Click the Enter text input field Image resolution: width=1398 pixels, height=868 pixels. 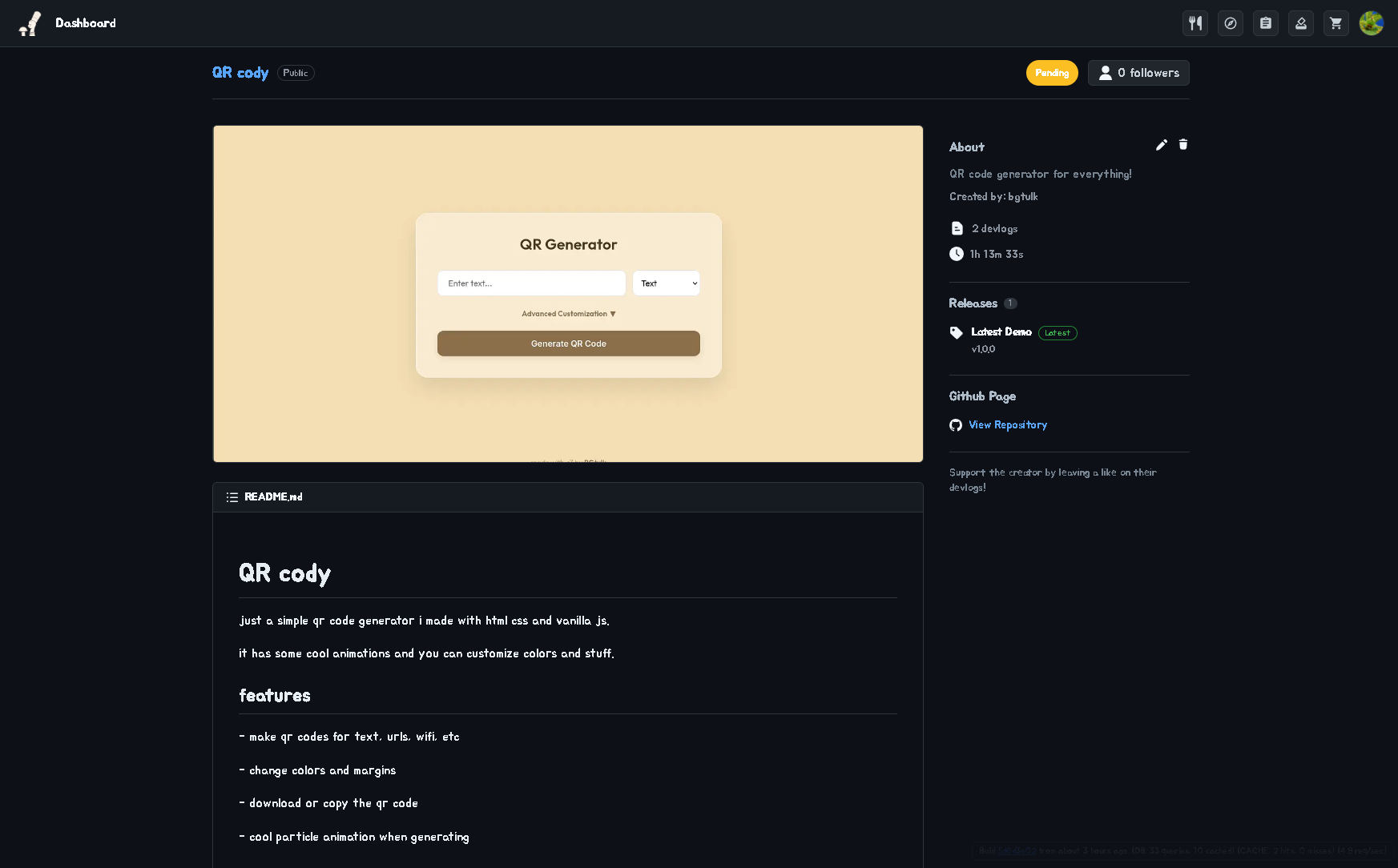[531, 283]
